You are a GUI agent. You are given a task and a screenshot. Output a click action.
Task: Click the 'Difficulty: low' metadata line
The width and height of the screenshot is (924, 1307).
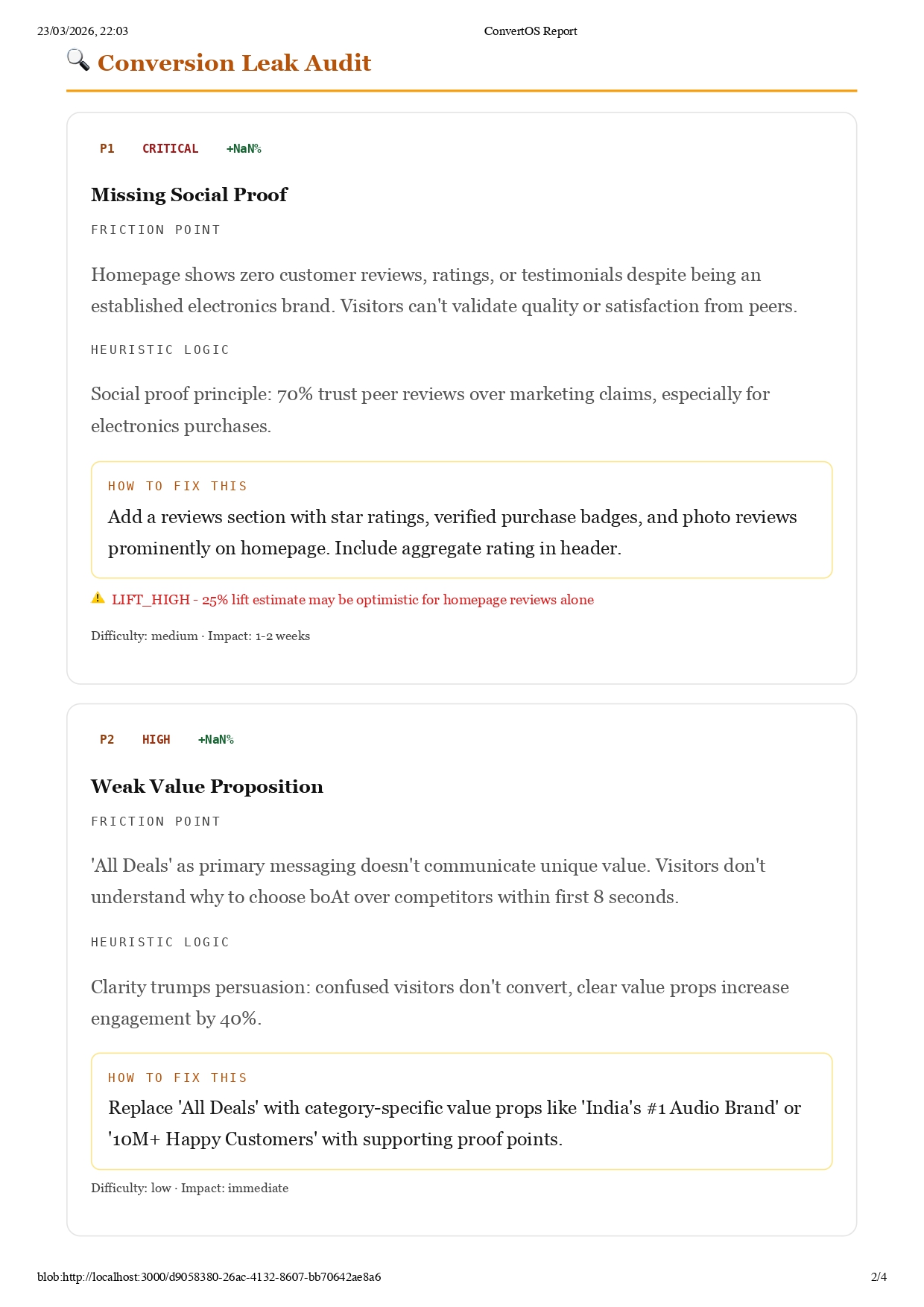click(189, 1189)
